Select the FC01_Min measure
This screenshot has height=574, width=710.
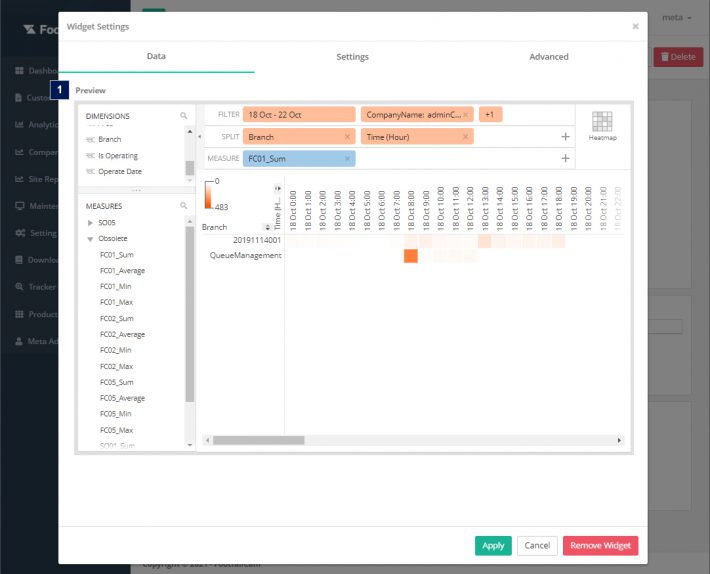click(x=115, y=287)
